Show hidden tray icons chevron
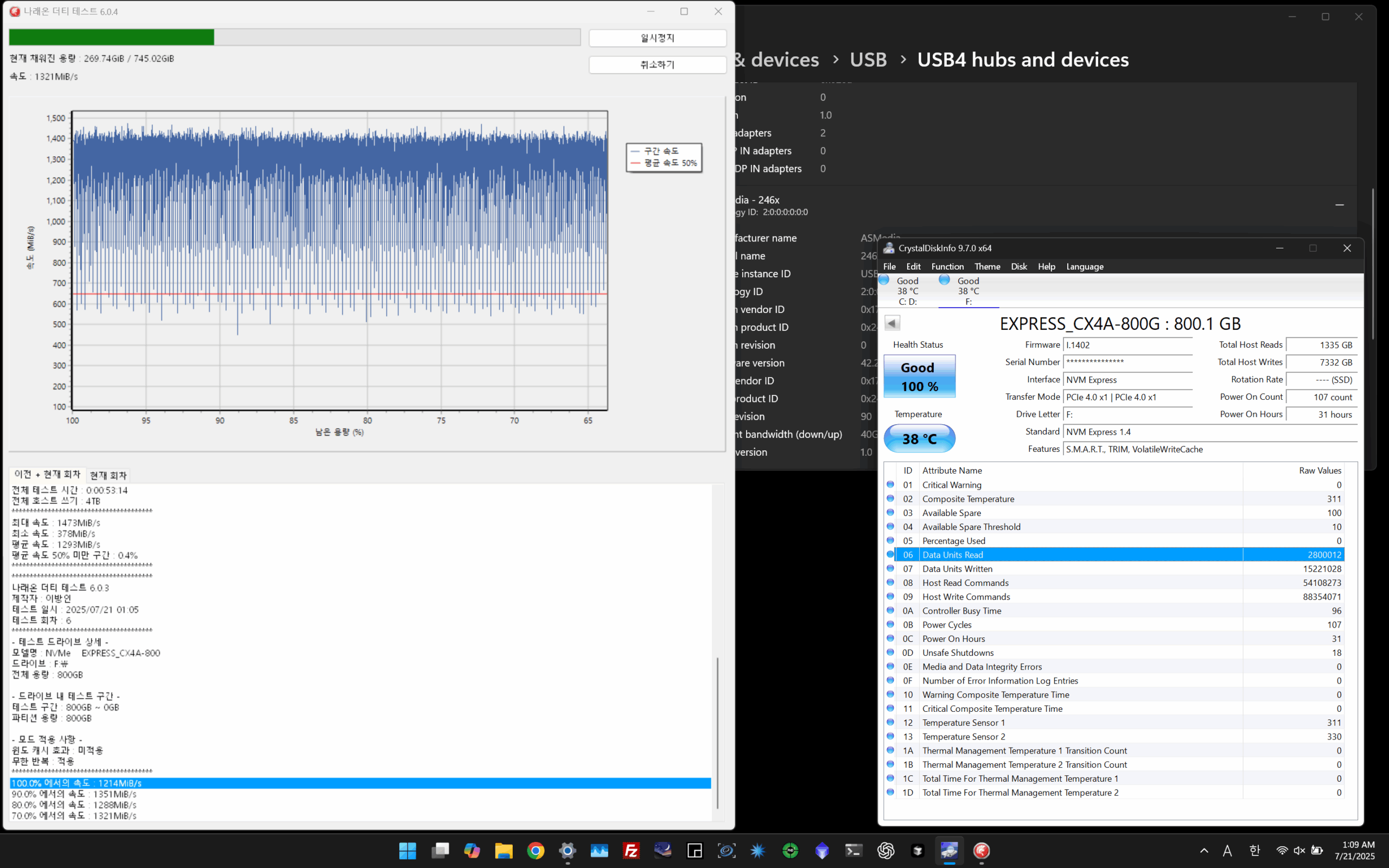The width and height of the screenshot is (1389, 868). [x=1204, y=850]
